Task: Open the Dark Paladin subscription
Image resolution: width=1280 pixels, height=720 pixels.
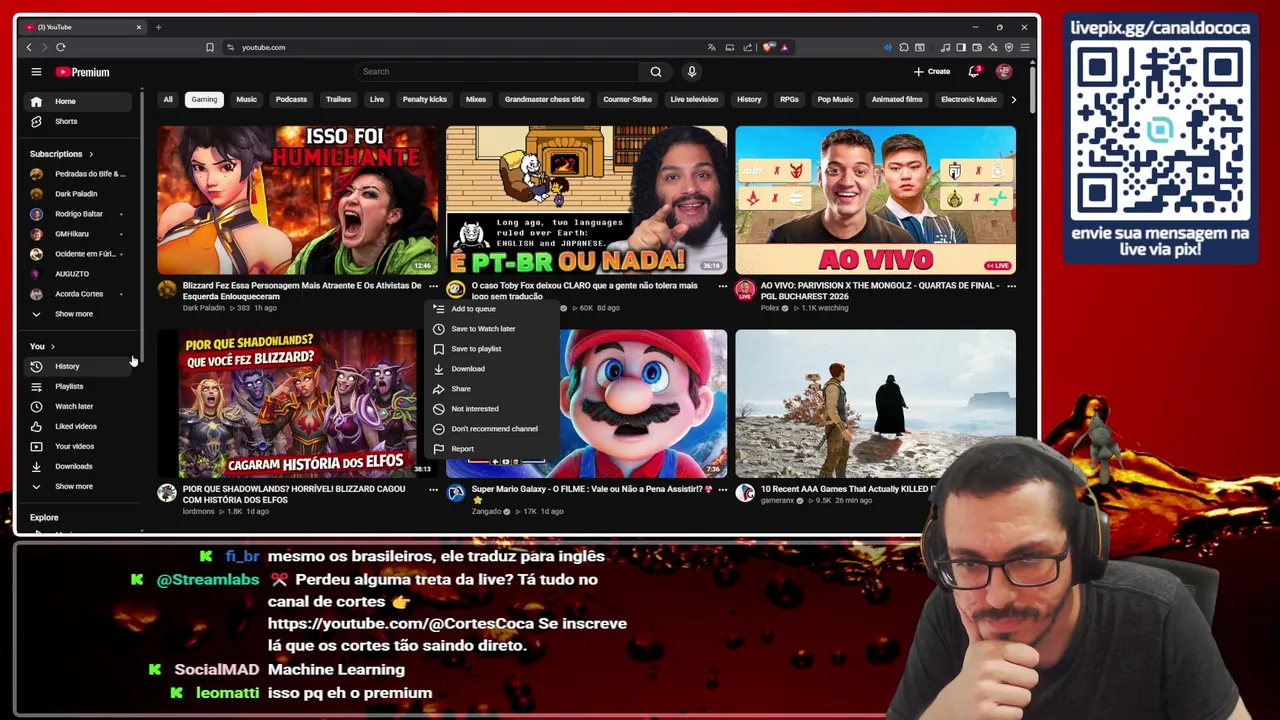Action: coord(78,194)
